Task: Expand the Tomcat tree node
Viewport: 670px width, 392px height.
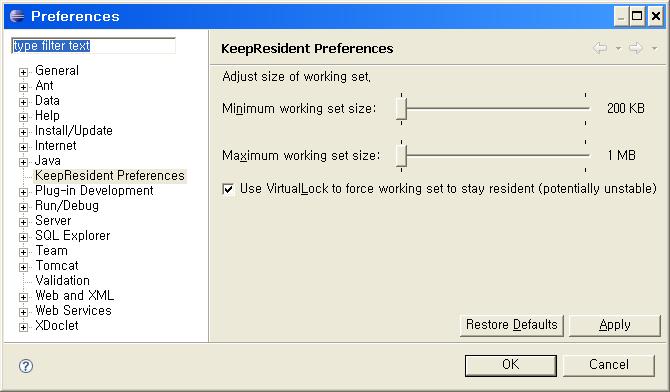Action: pyautogui.click(x=24, y=267)
